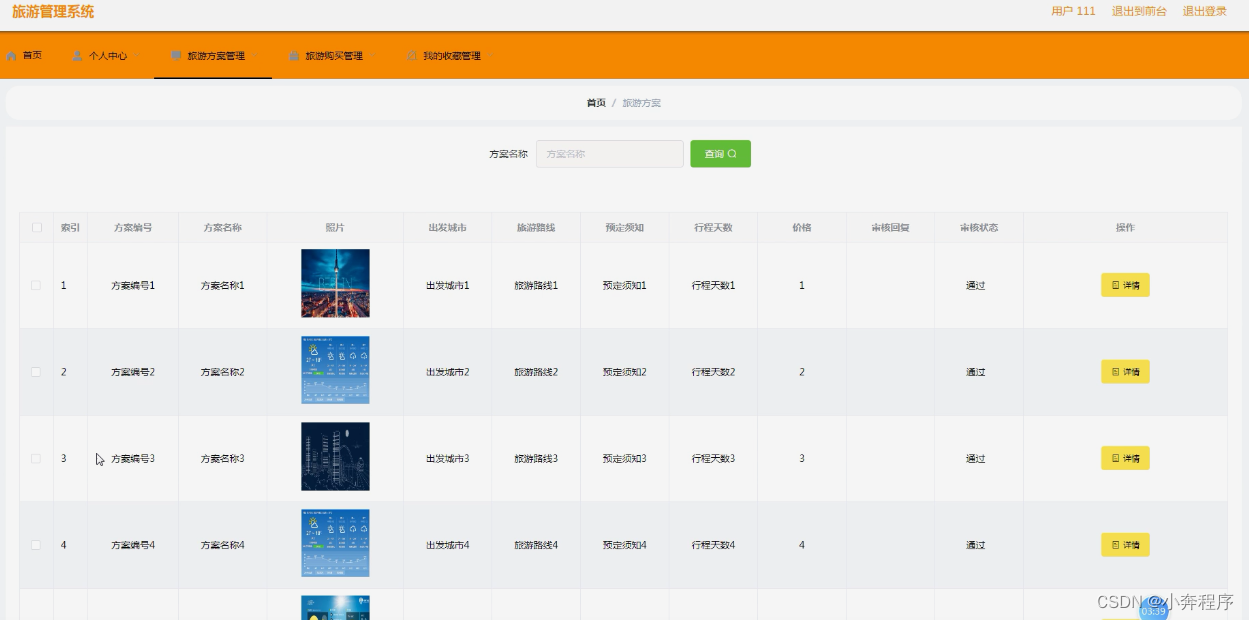The height and width of the screenshot is (620, 1249).
Task: Click cell 出发城市3
Action: point(447,458)
